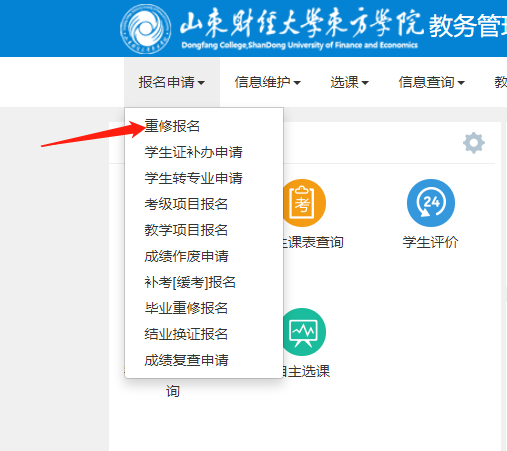Select 教学项目报名 from the list
507x451 pixels.
(186, 230)
